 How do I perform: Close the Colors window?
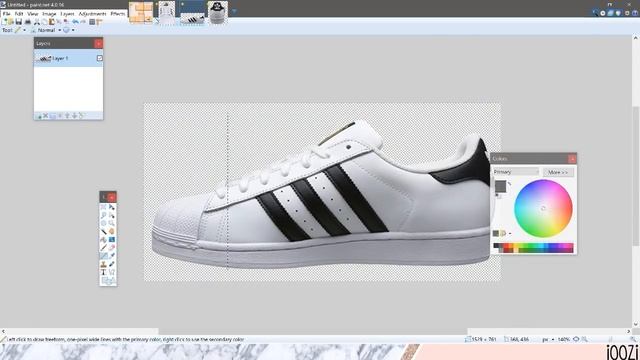coord(572,158)
